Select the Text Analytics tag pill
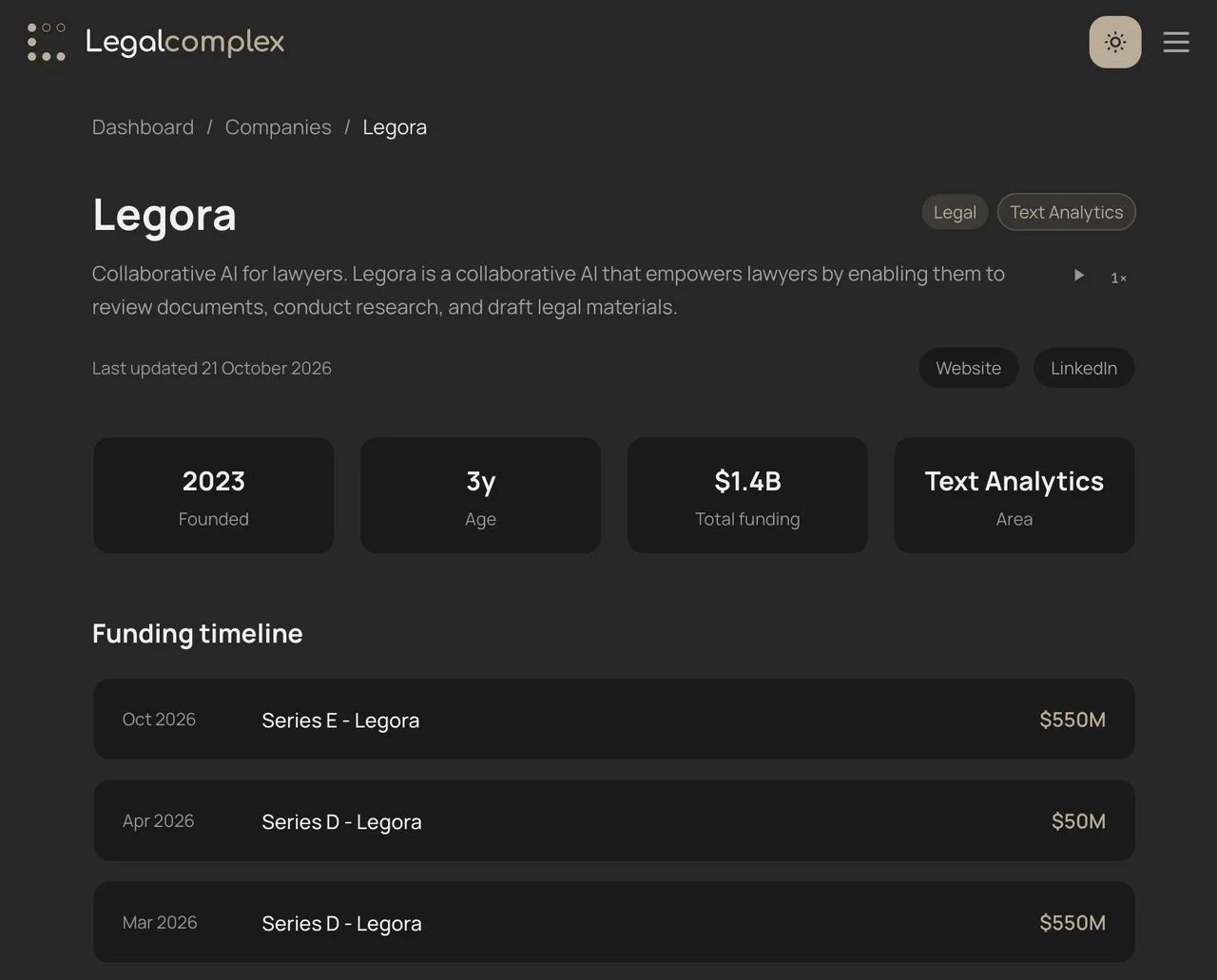1217x980 pixels. click(1066, 212)
